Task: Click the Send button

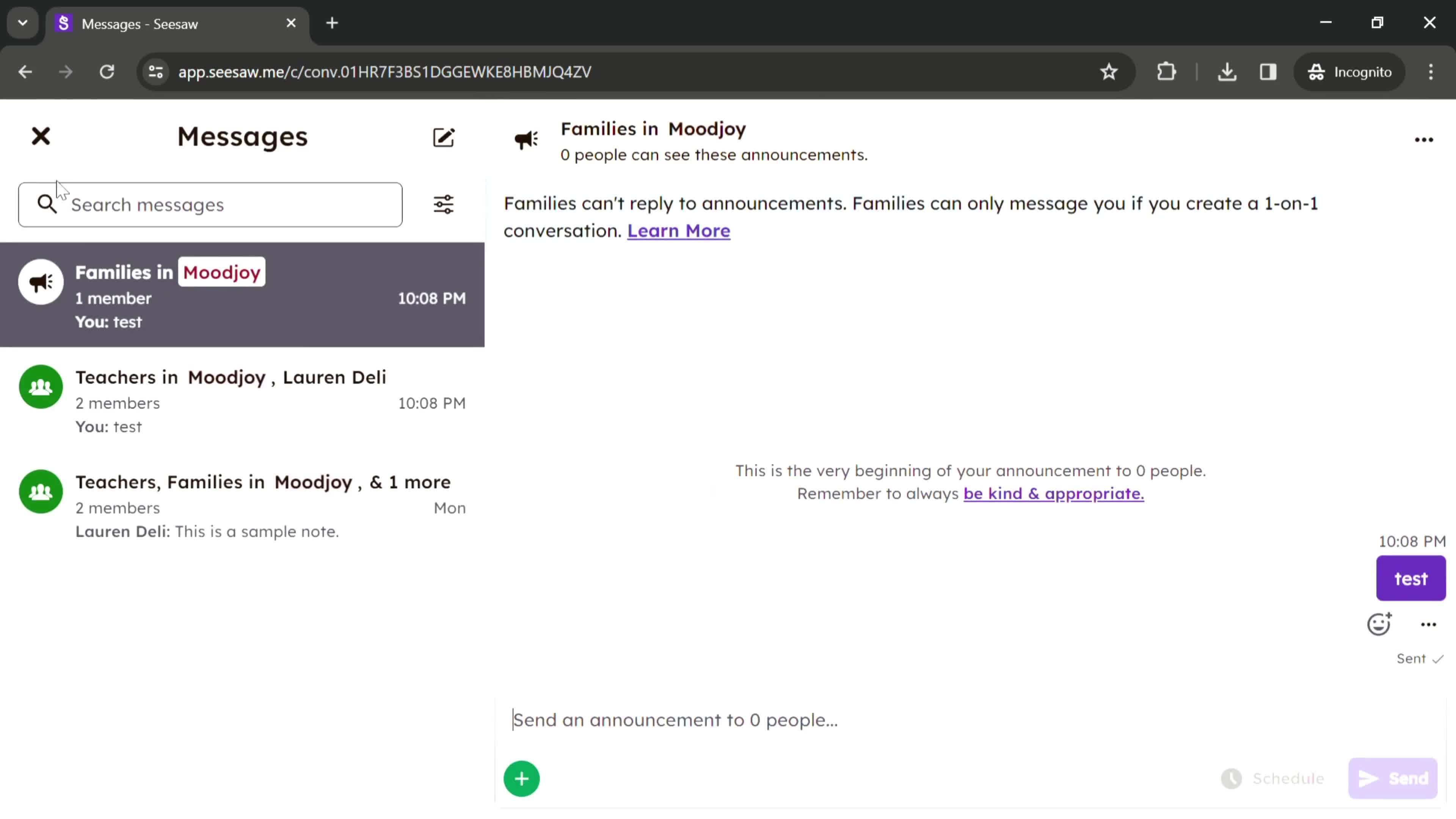Action: [x=1393, y=779]
